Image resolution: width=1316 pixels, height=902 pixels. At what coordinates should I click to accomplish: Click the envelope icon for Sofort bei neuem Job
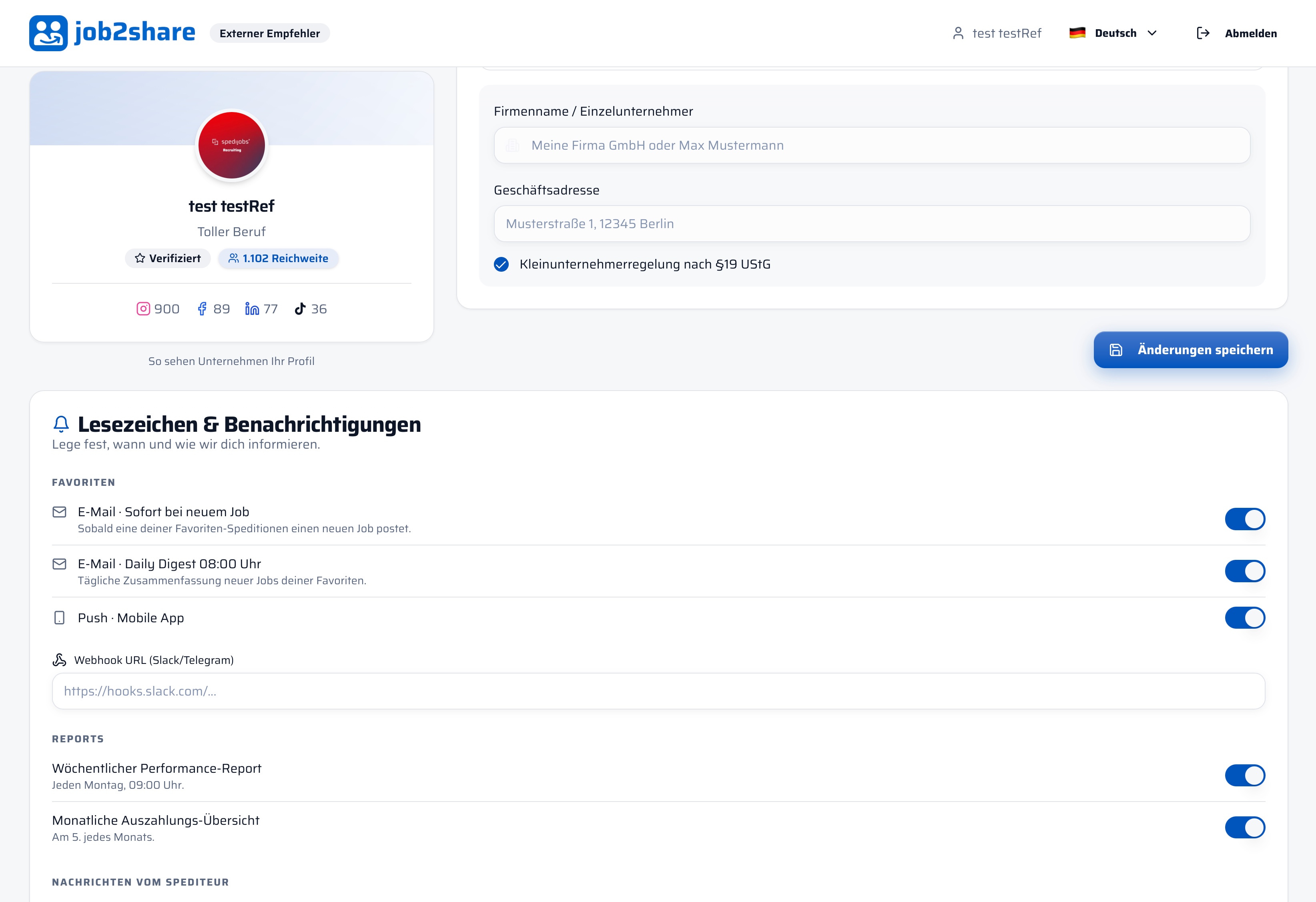60,512
